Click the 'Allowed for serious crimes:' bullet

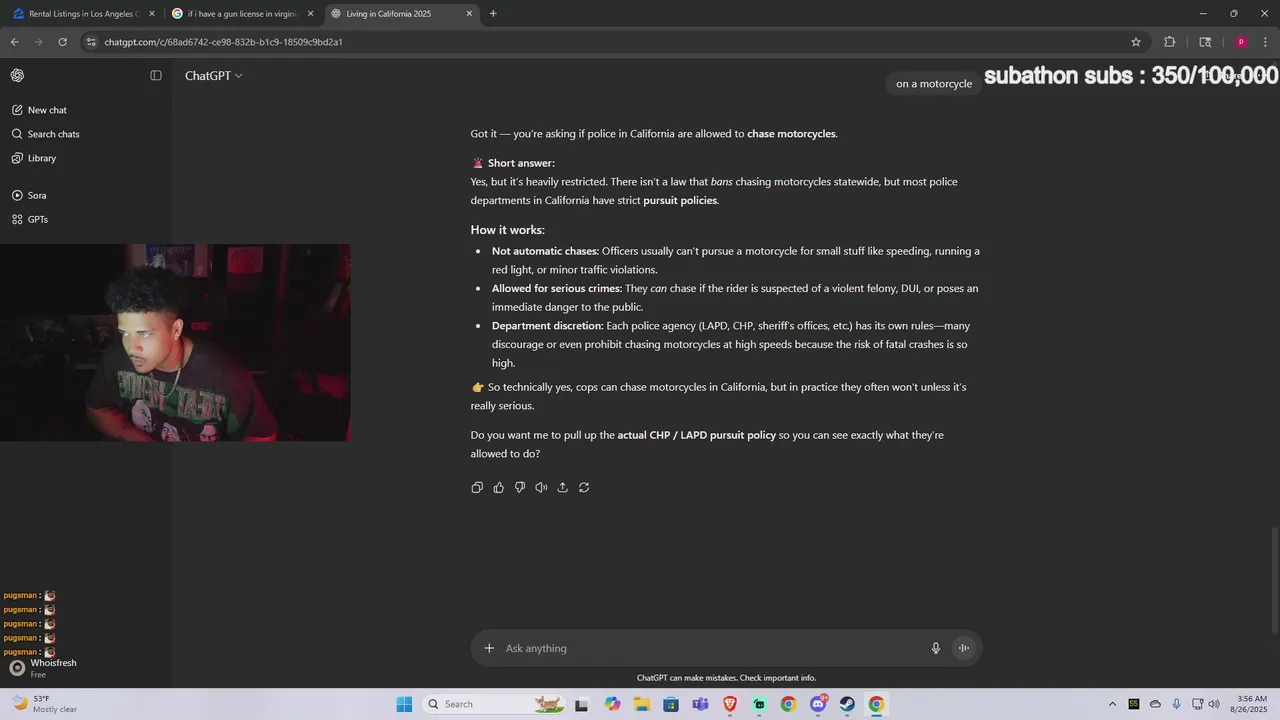click(x=557, y=288)
